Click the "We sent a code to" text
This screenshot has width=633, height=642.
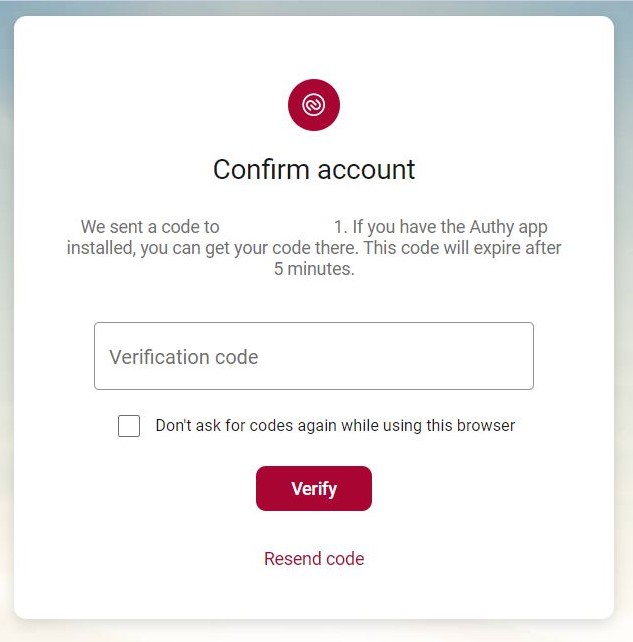(x=150, y=228)
